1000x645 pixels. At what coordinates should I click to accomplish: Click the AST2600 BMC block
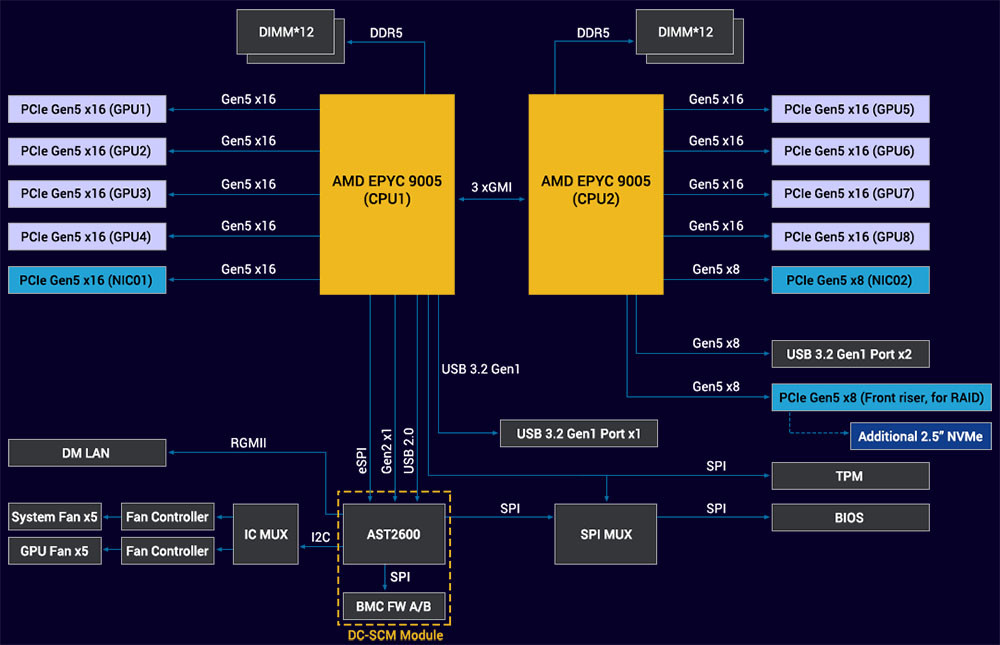(394, 534)
